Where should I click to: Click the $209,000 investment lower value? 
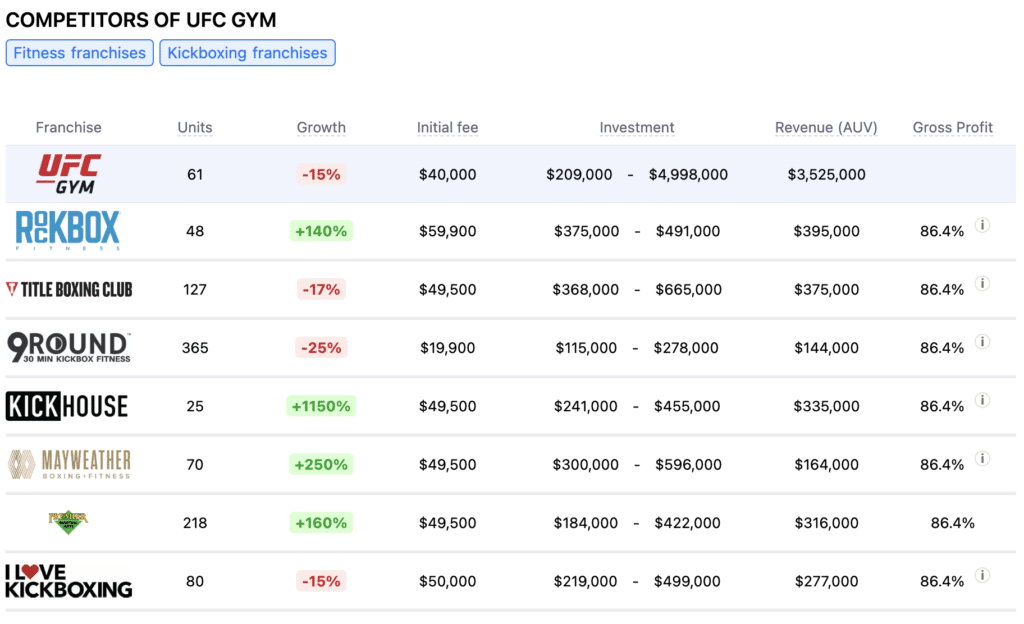579,174
